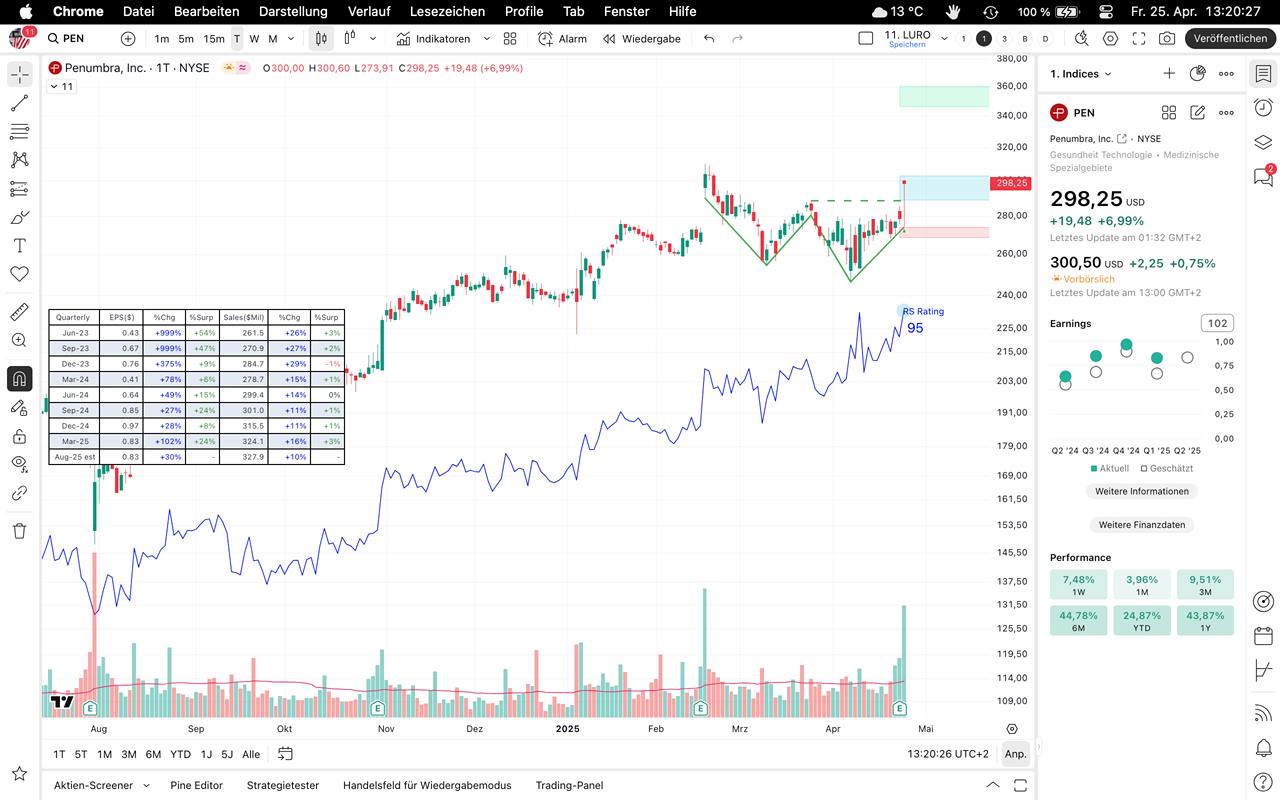Click the trash icon to remove drawings

click(x=19, y=531)
